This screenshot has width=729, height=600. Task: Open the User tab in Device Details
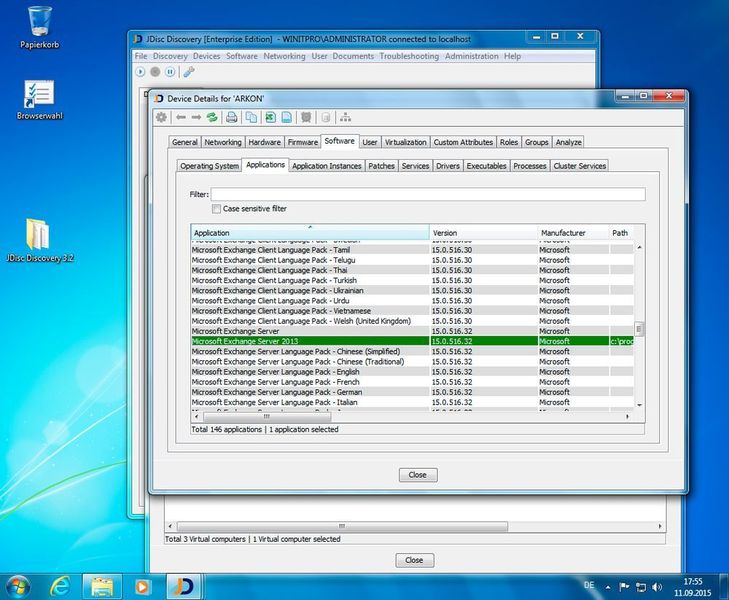coord(370,142)
